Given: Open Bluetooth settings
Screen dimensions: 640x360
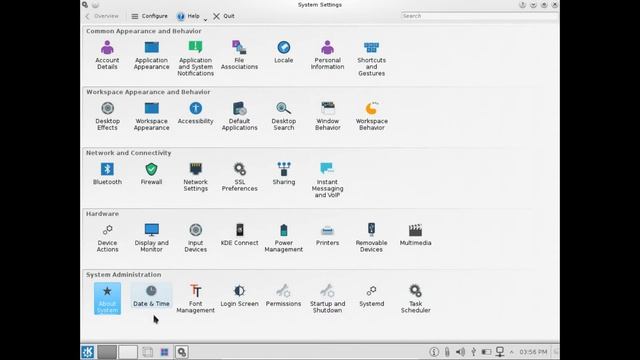Looking at the screenshot, I should tap(107, 173).
